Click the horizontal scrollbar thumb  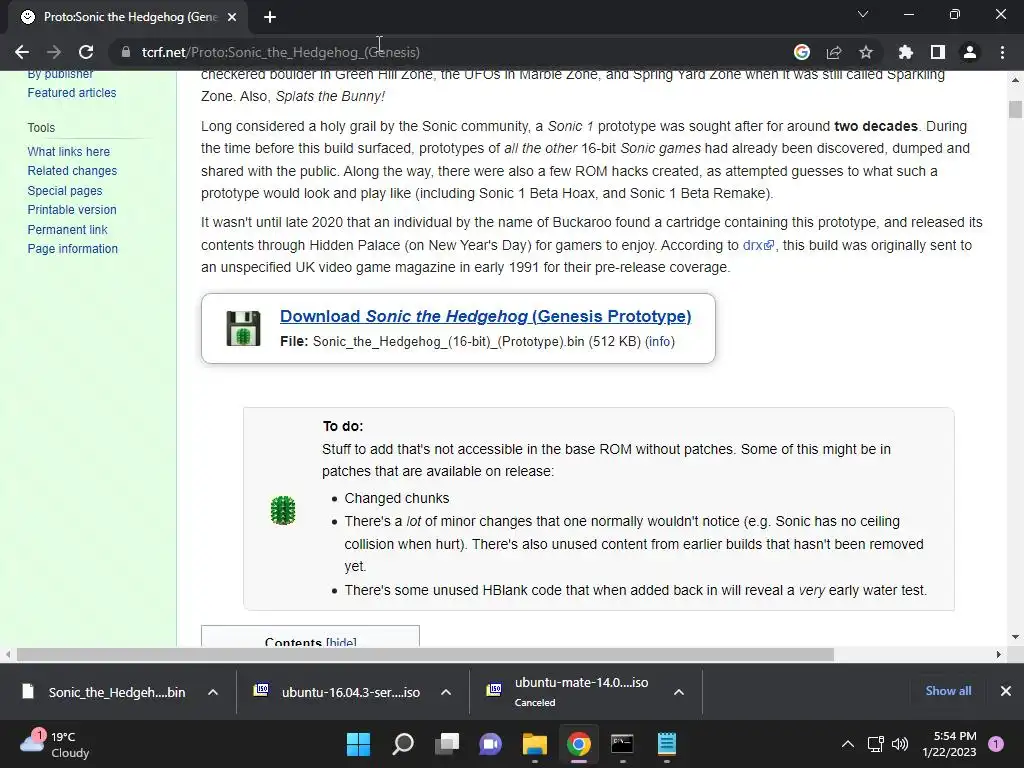(425, 654)
